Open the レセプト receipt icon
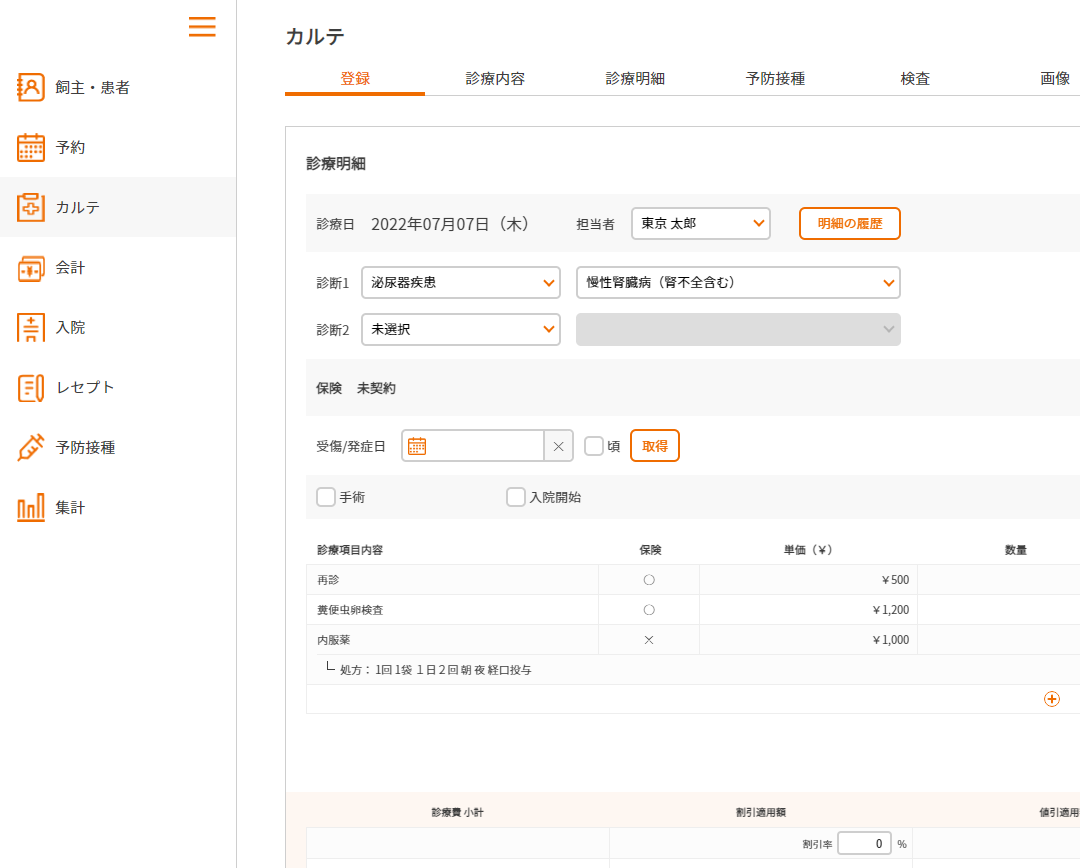The height and width of the screenshot is (868, 1080). [30, 388]
